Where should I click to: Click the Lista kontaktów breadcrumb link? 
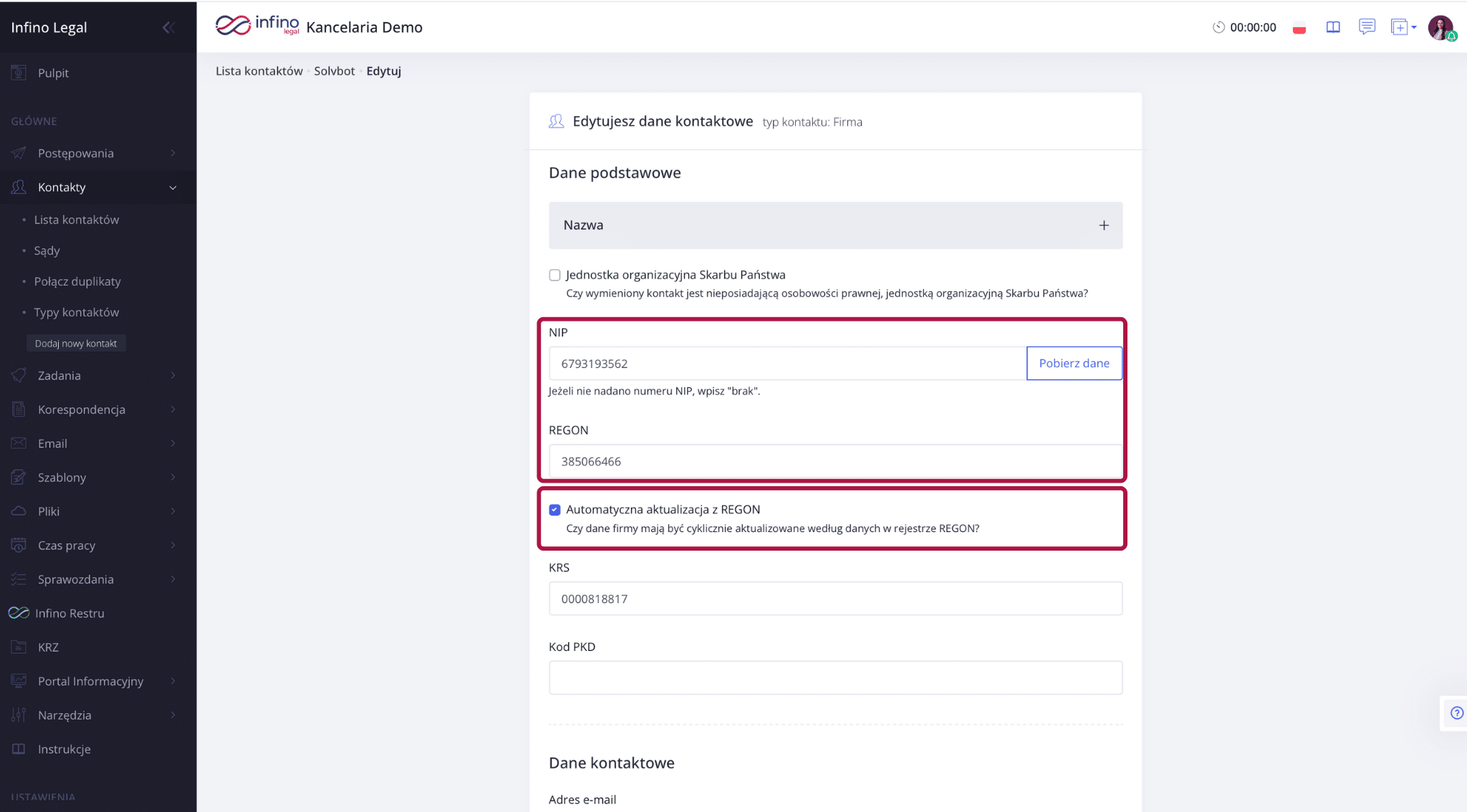click(x=259, y=71)
